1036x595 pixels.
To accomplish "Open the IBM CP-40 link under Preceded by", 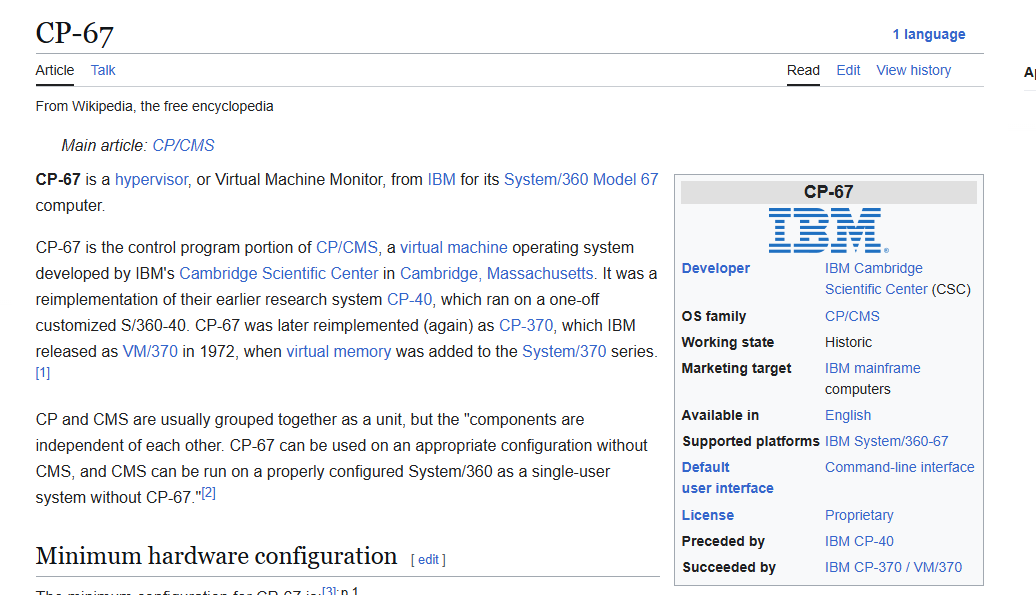I will (859, 542).
